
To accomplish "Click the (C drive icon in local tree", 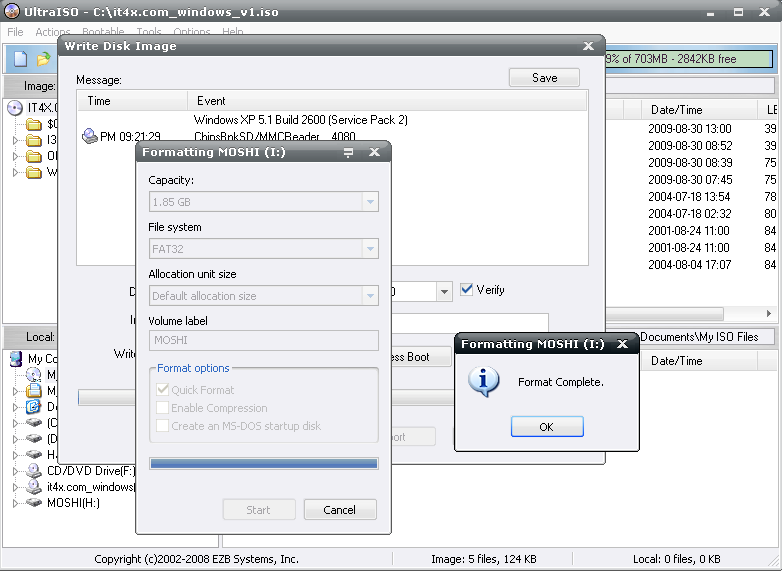I will (33, 423).
